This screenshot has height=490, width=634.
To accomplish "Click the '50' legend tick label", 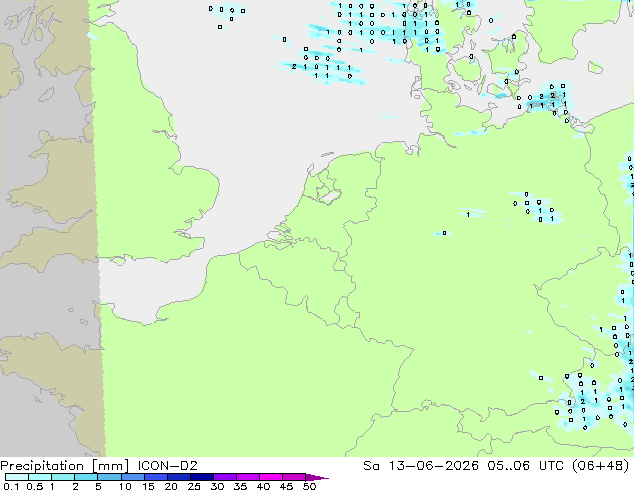I will click(x=309, y=486).
